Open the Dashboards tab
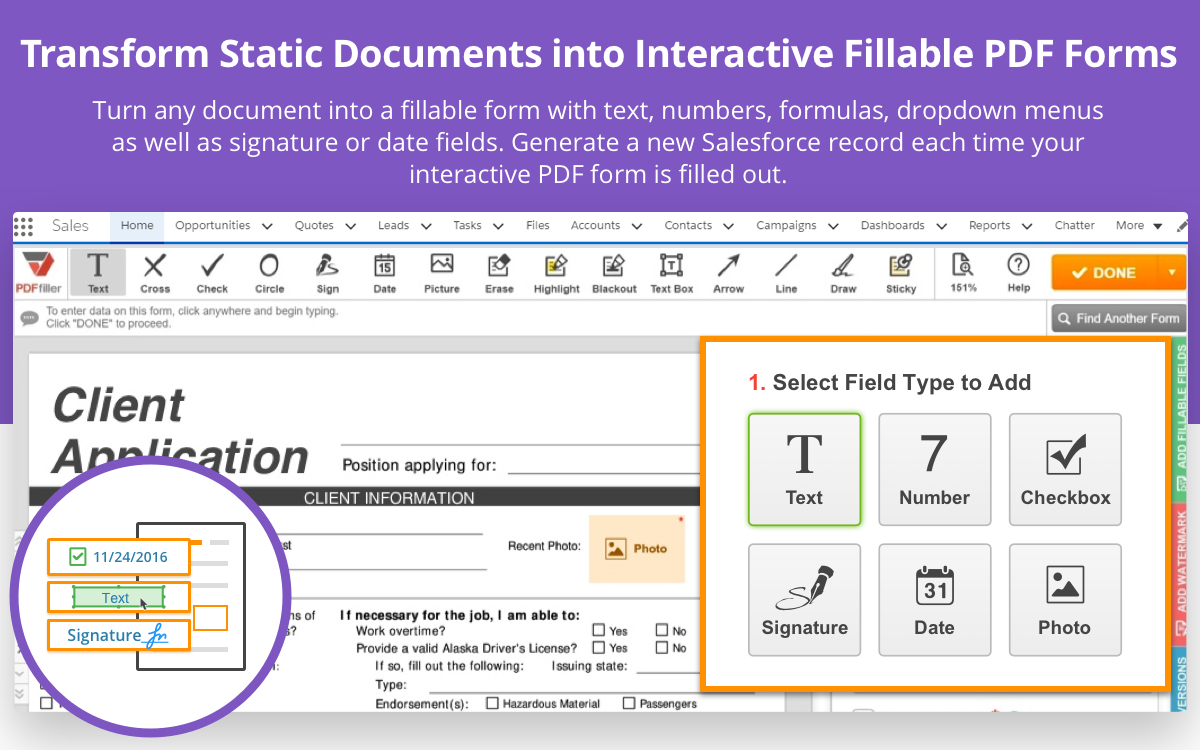 (x=892, y=226)
